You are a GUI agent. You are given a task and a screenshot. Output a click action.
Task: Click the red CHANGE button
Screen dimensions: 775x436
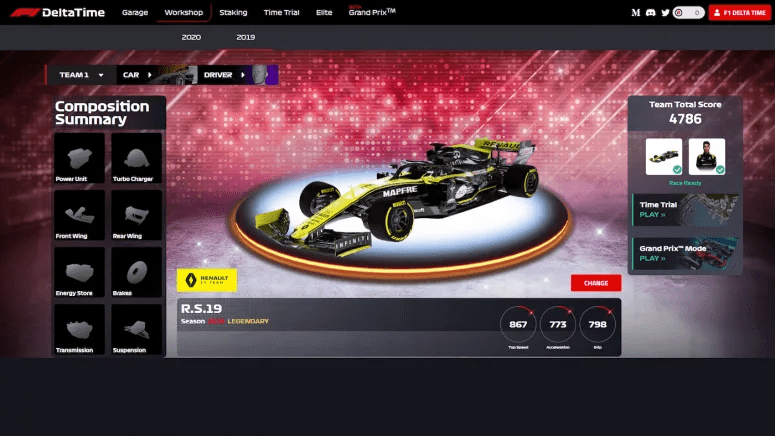point(596,283)
